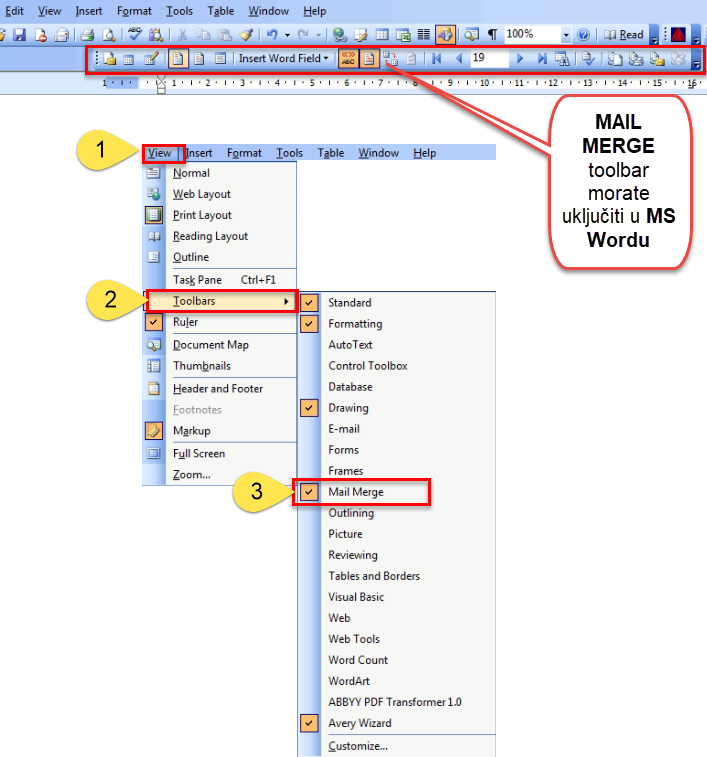Click Merge to Printer icon

[x=636, y=59]
